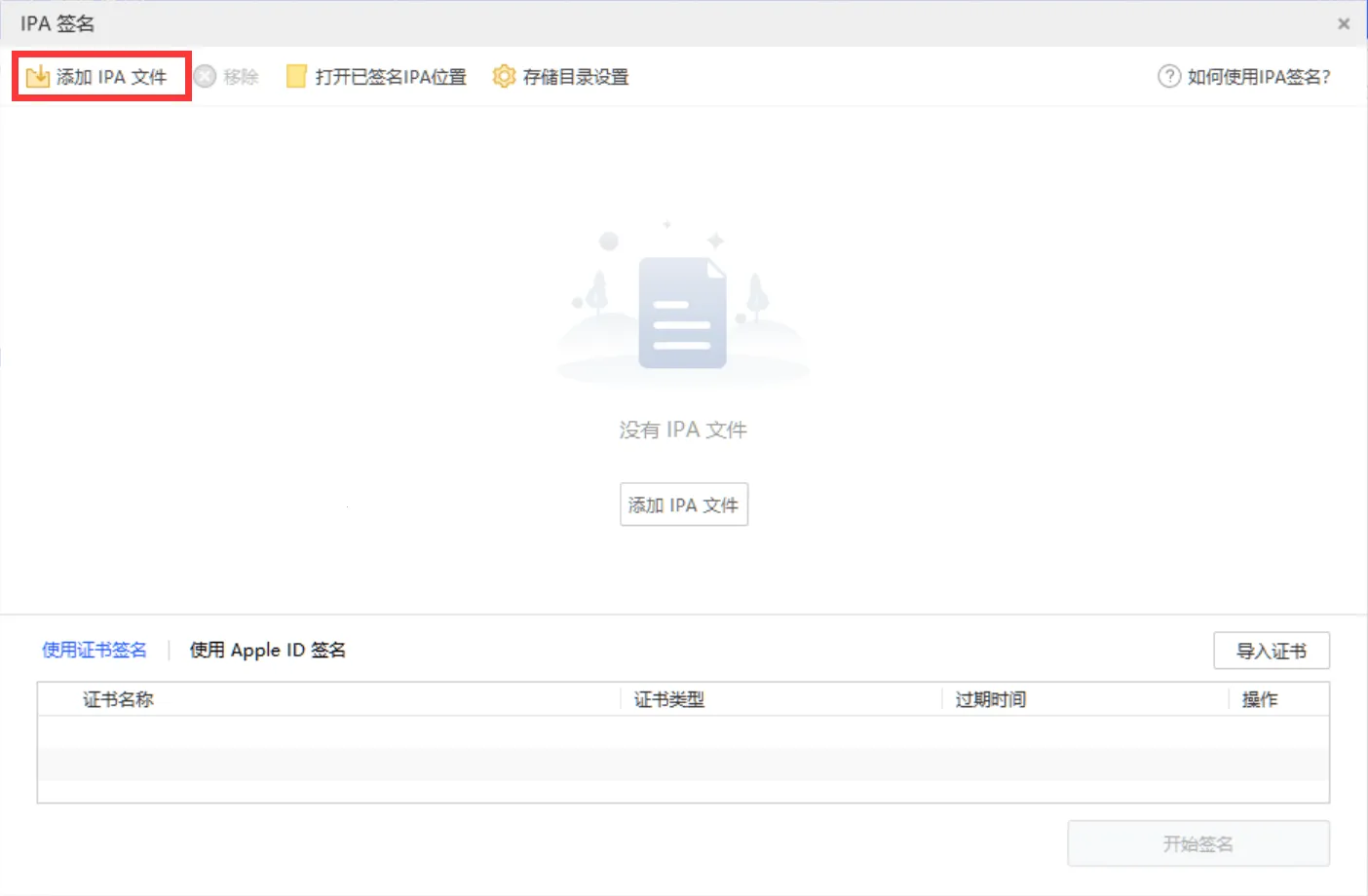Image resolution: width=1368 pixels, height=896 pixels.
Task: Click the 导入证书 button
Action: pos(1271,651)
